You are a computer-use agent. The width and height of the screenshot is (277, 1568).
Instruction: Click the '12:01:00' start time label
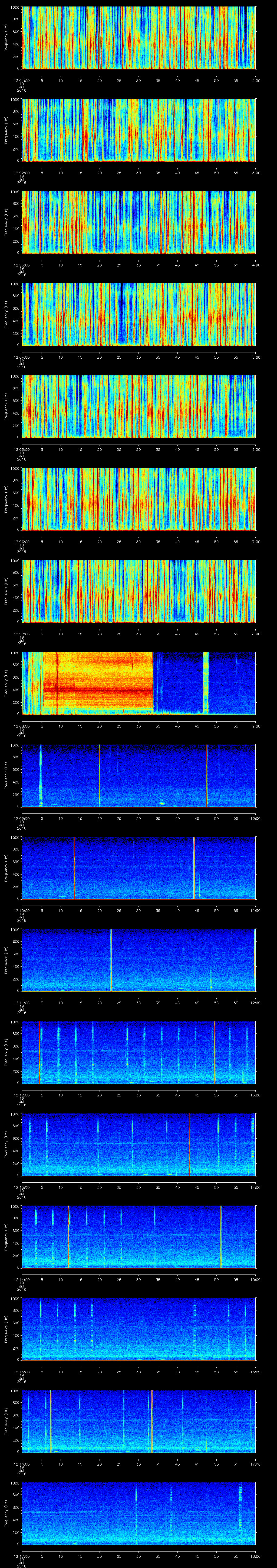pos(22,80)
